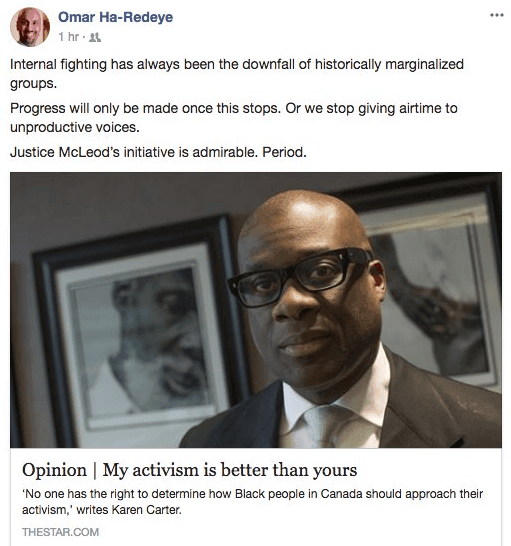This screenshot has width=511, height=546.
Task: Click the word Opinion in the headline
Action: point(54,470)
